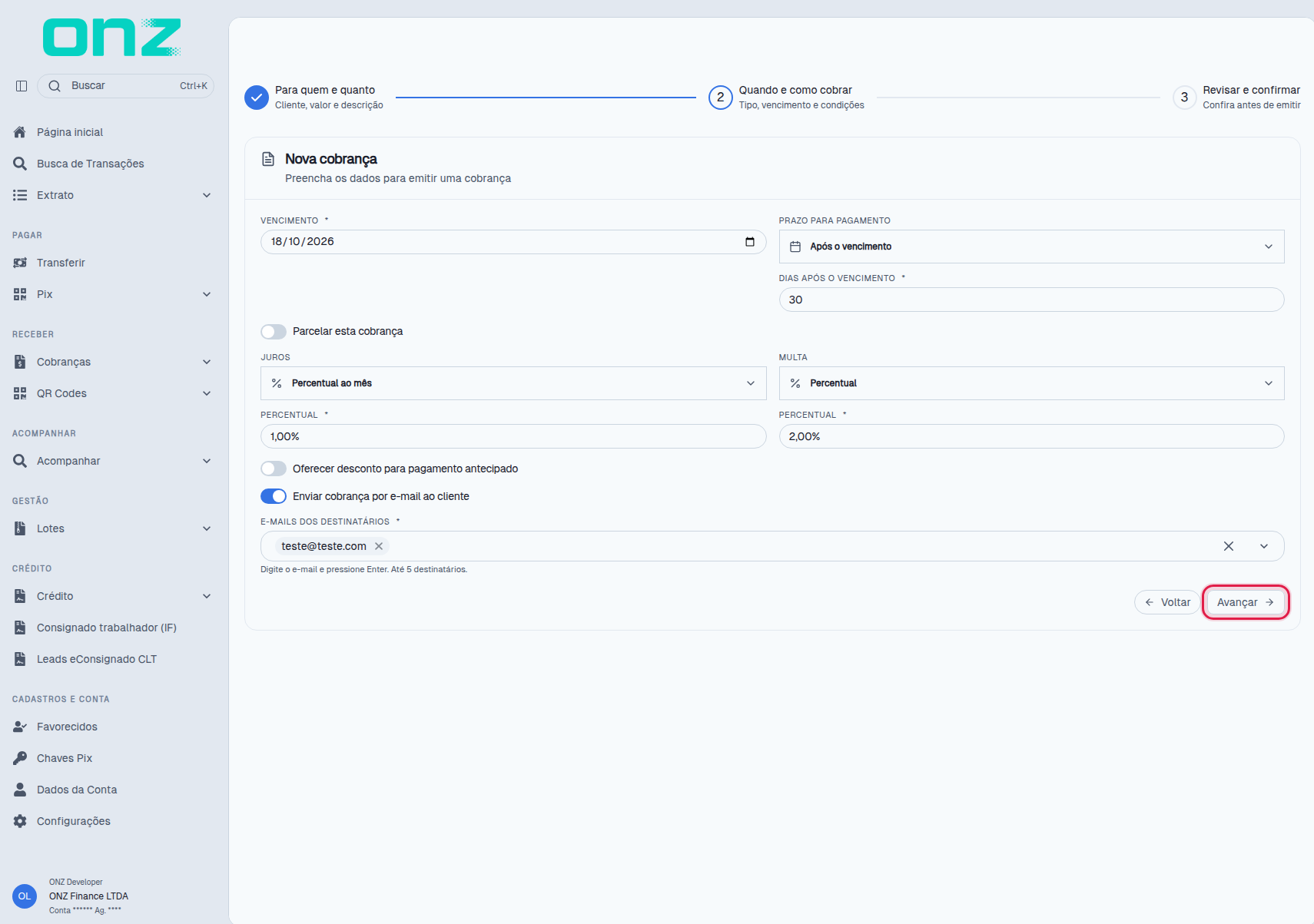Viewport: 1314px width, 924px height.
Task: Expand the Acompanhar submenu chevron
Action: (x=207, y=461)
